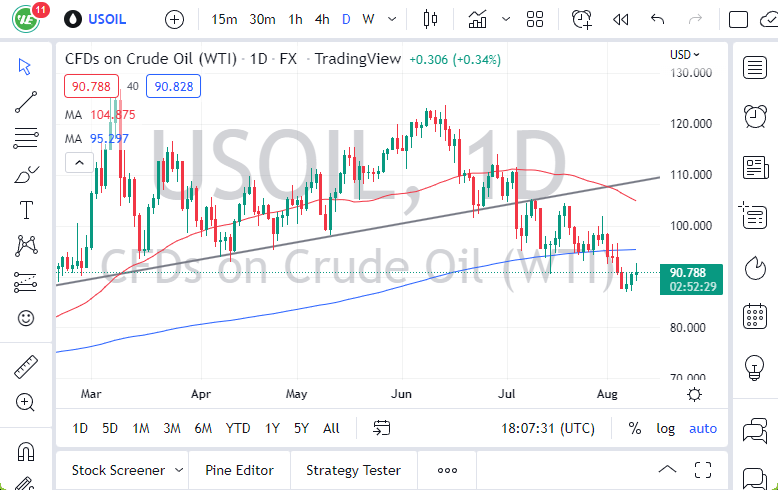Open candlestick chart style selector
This screenshot has height=490, width=778.
431,19
